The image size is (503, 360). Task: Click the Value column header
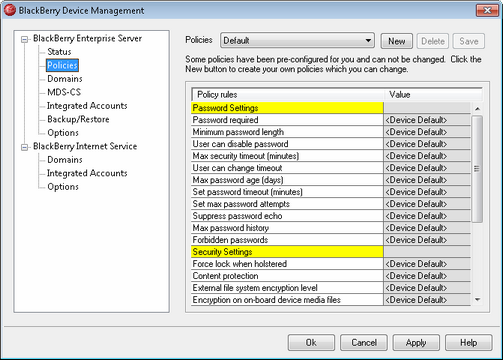pyautogui.click(x=433, y=95)
